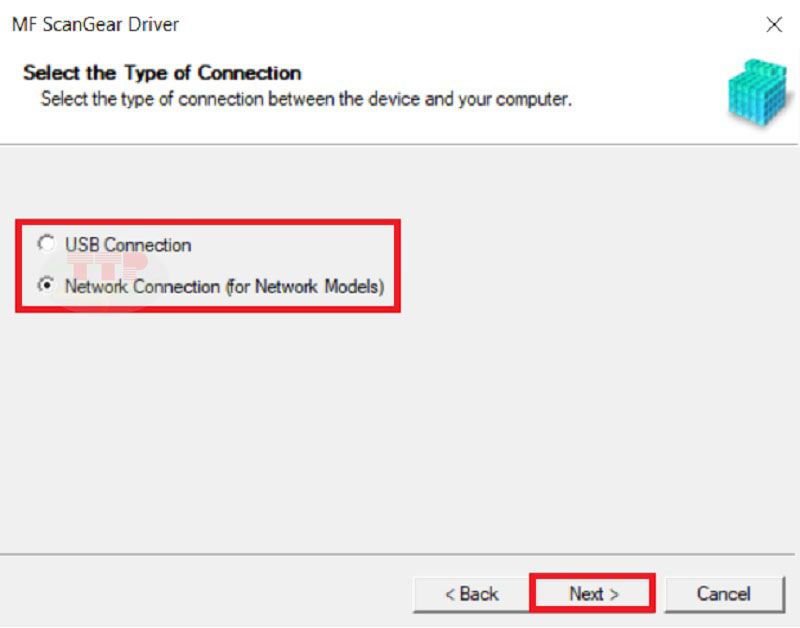Click the teal cube installer icon

[x=759, y=92]
